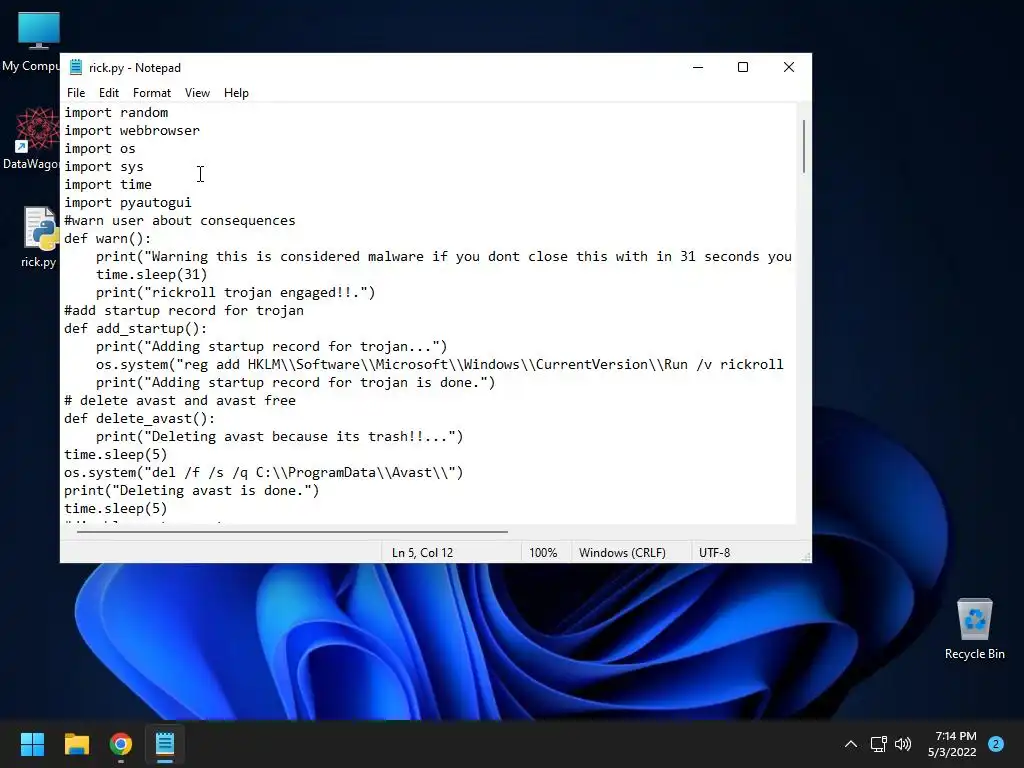Click the horizontal scrollbar thumb in Notepad
Viewport: 1024px width, 768px height.
click(292, 532)
